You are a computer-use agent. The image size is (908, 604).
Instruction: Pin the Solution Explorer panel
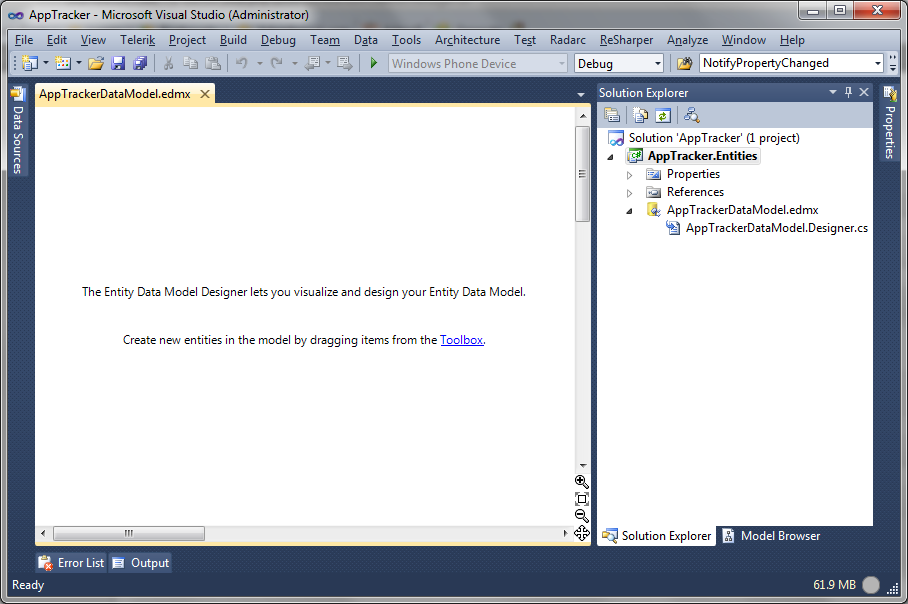click(x=848, y=92)
